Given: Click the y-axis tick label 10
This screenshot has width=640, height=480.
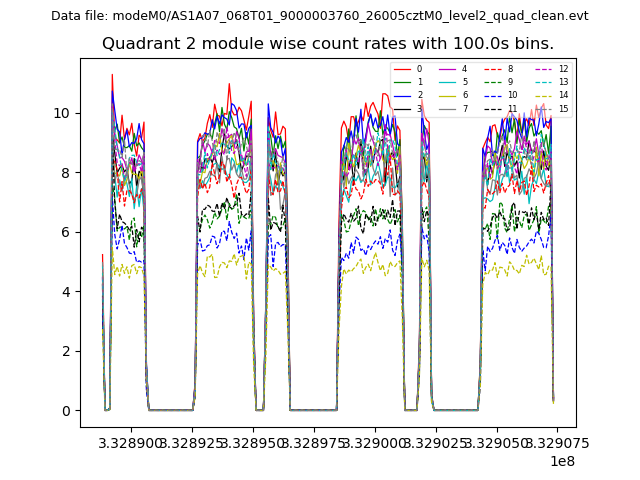Looking at the screenshot, I should [x=62, y=113].
